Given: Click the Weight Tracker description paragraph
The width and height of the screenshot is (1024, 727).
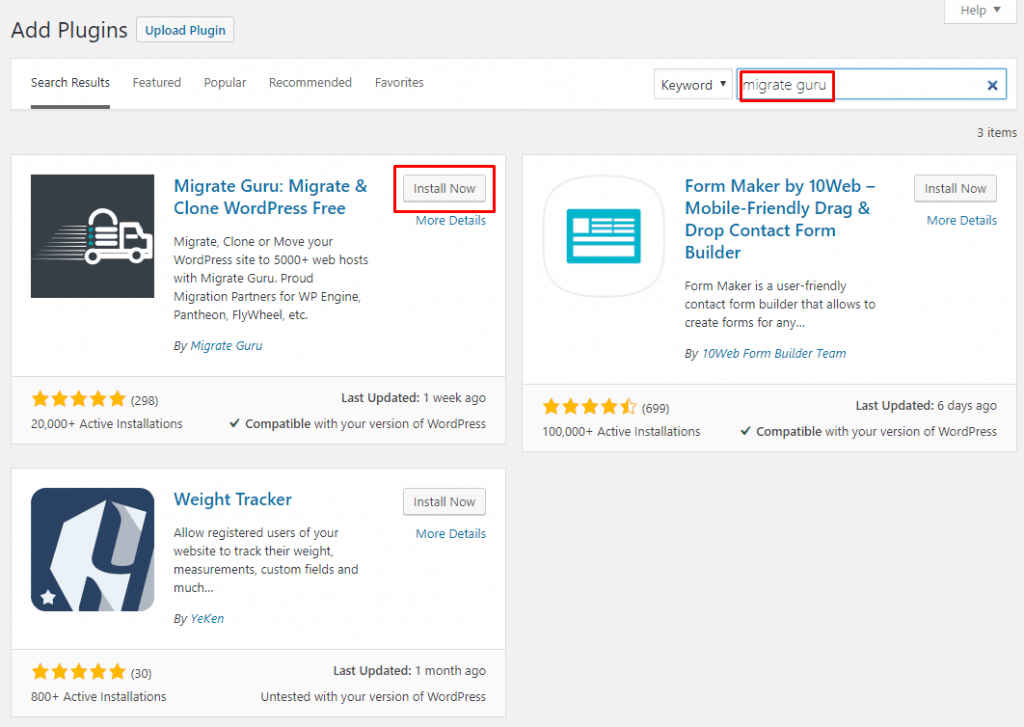Looking at the screenshot, I should click(266, 560).
